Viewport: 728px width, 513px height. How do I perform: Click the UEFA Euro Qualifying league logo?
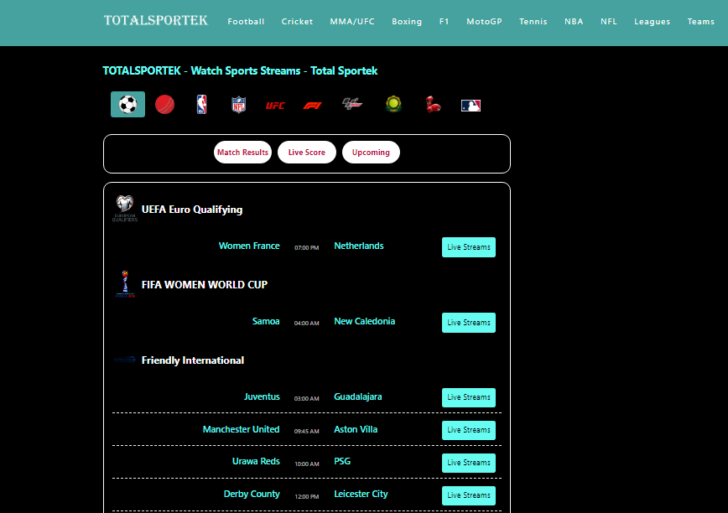(125, 208)
